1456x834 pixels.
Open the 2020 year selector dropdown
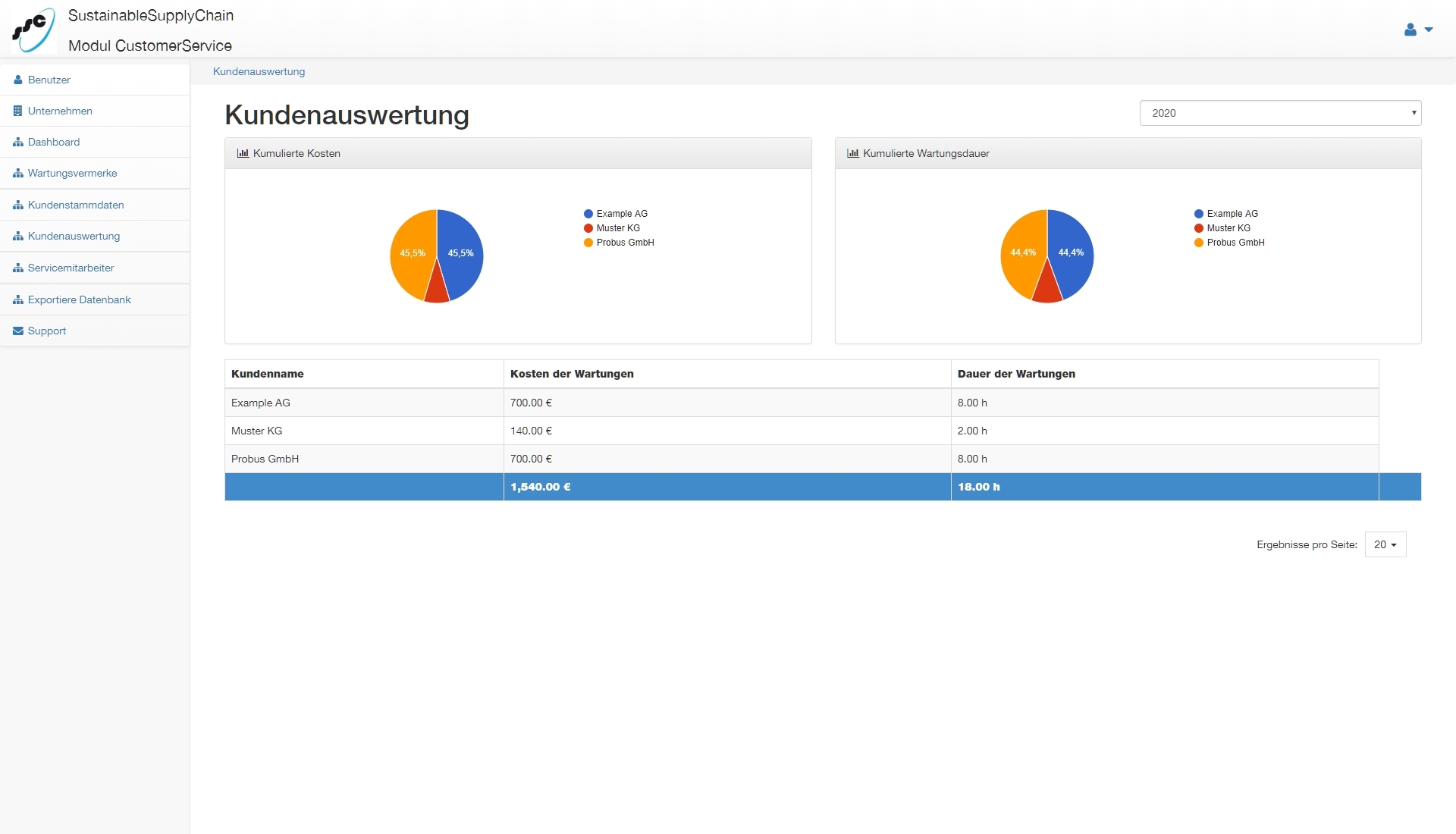(1279, 113)
